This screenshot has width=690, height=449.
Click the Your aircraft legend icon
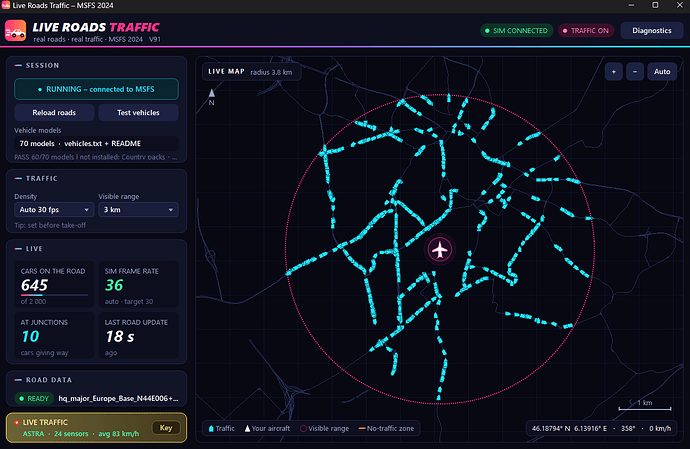[247, 428]
